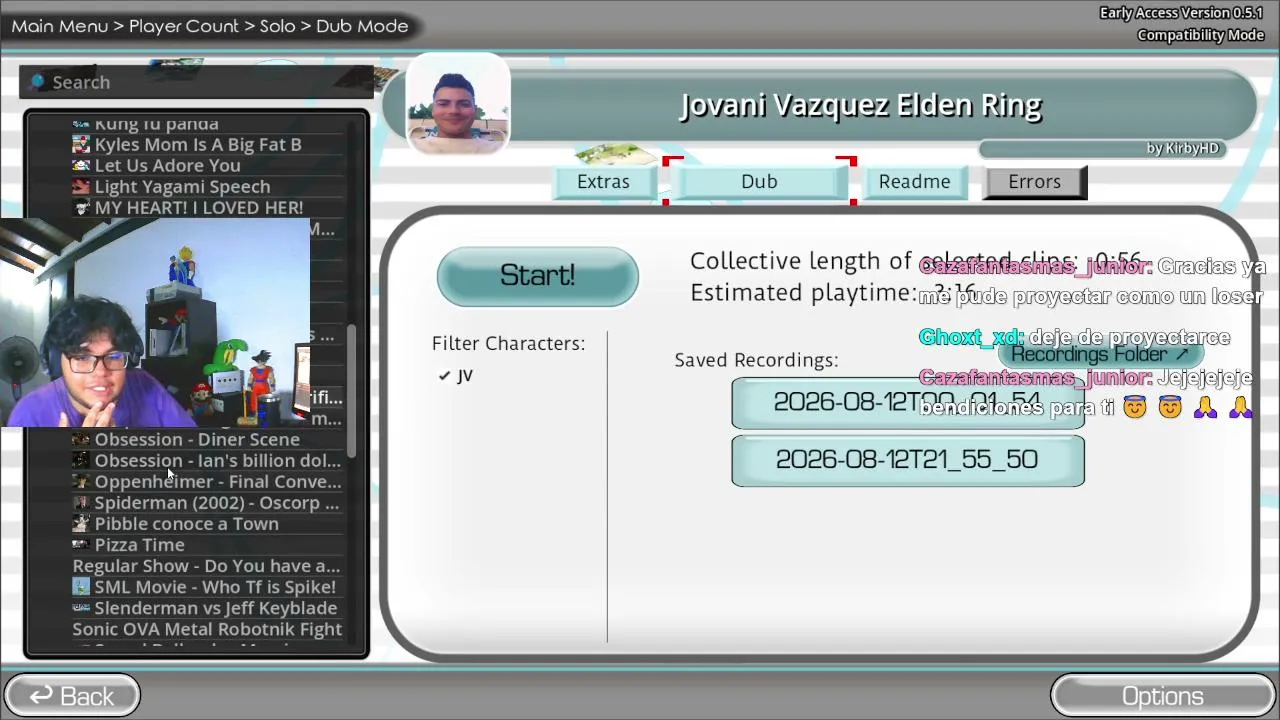
Task: Open the Readme tab
Action: (x=914, y=182)
